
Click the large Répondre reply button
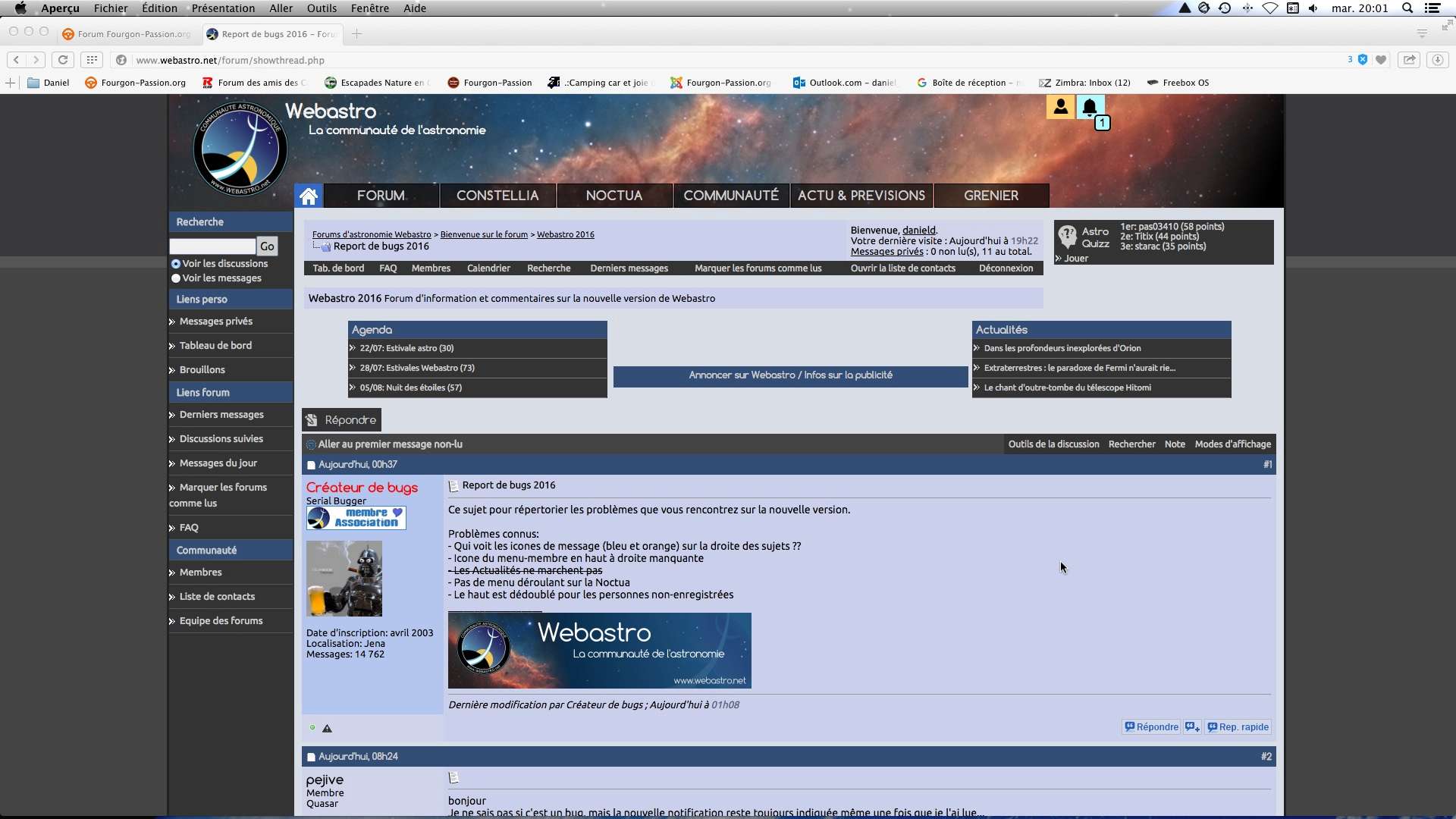point(342,420)
